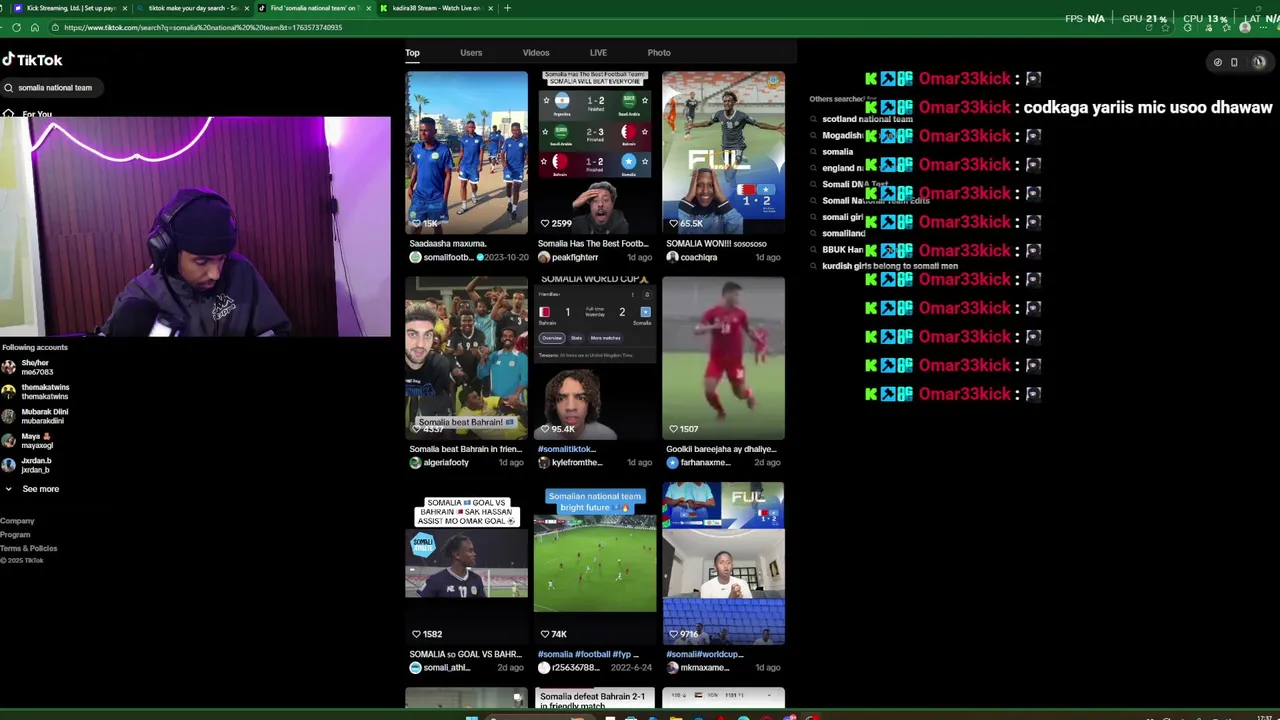
Task: Click heart icon showing 95.4K likes
Action: pos(545,429)
